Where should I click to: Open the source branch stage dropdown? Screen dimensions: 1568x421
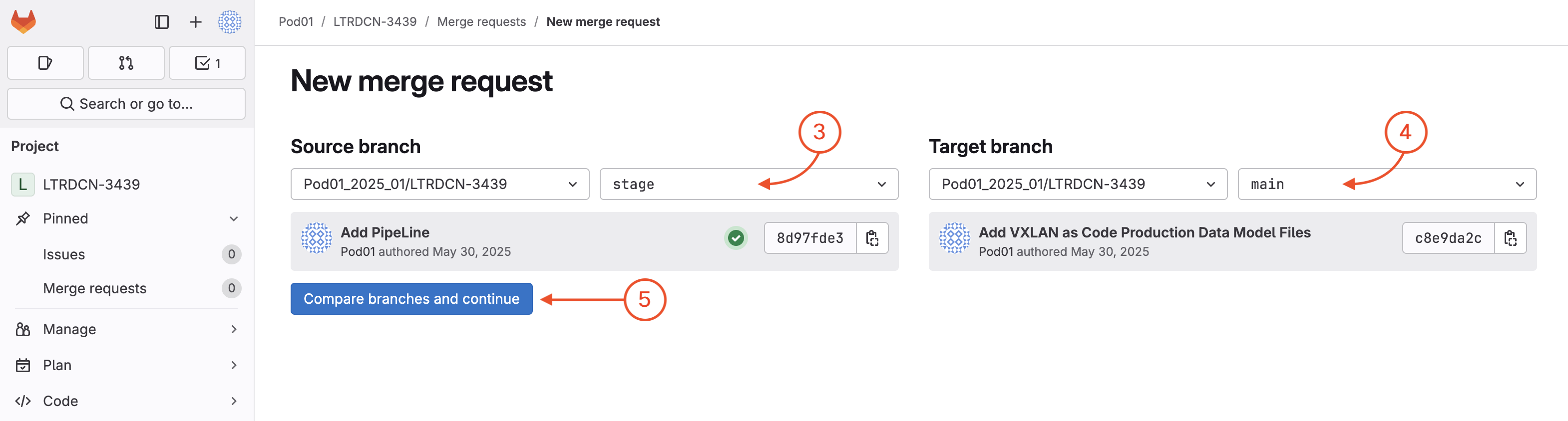(748, 185)
